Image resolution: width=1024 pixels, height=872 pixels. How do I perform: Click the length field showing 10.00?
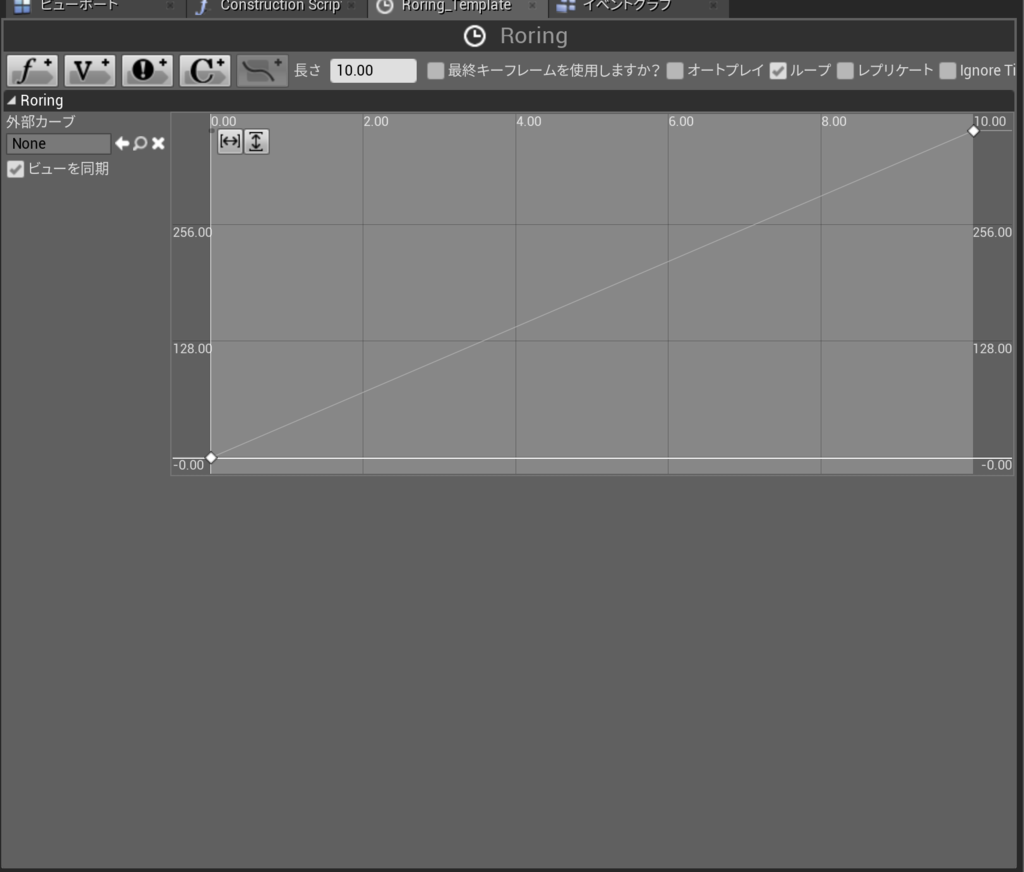click(373, 71)
